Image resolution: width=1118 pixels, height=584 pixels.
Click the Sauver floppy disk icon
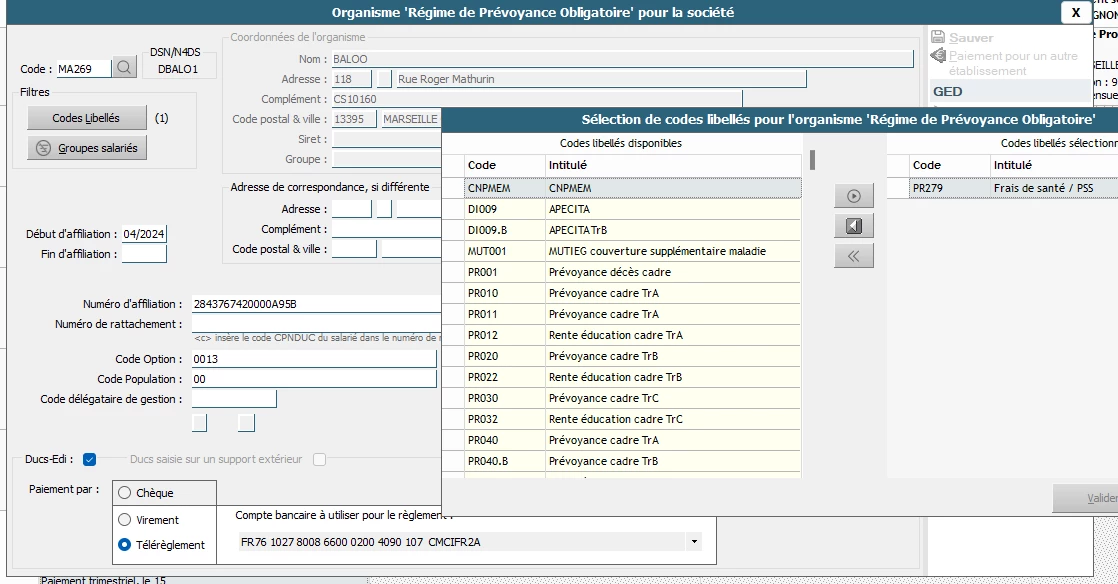938,37
